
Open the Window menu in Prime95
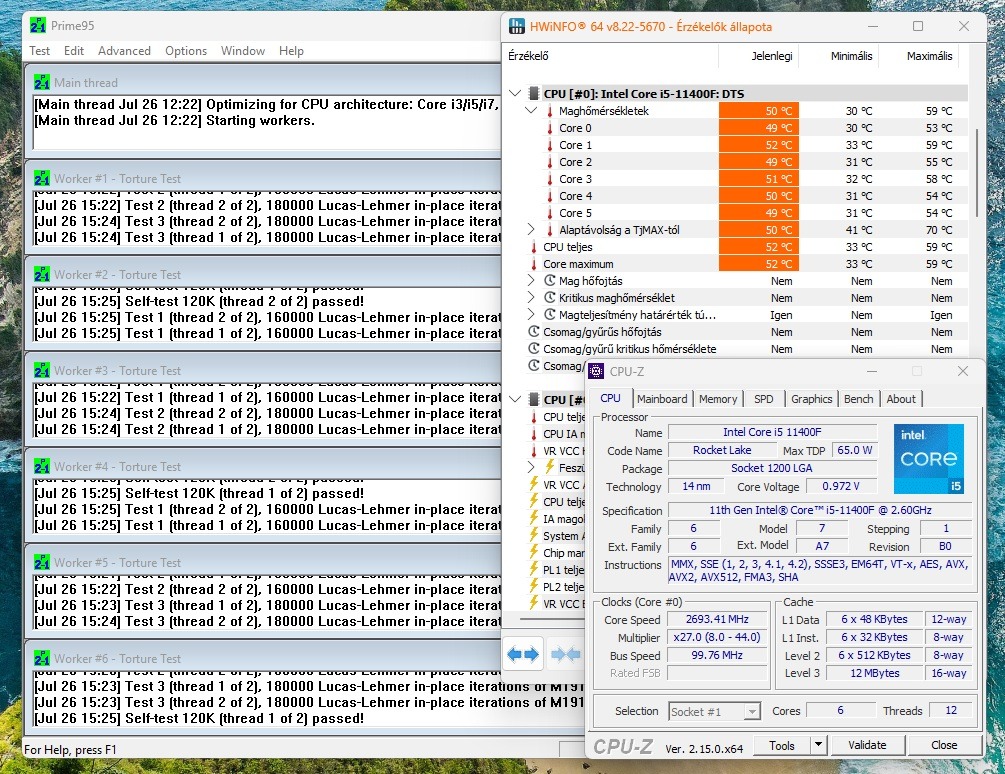coord(243,51)
